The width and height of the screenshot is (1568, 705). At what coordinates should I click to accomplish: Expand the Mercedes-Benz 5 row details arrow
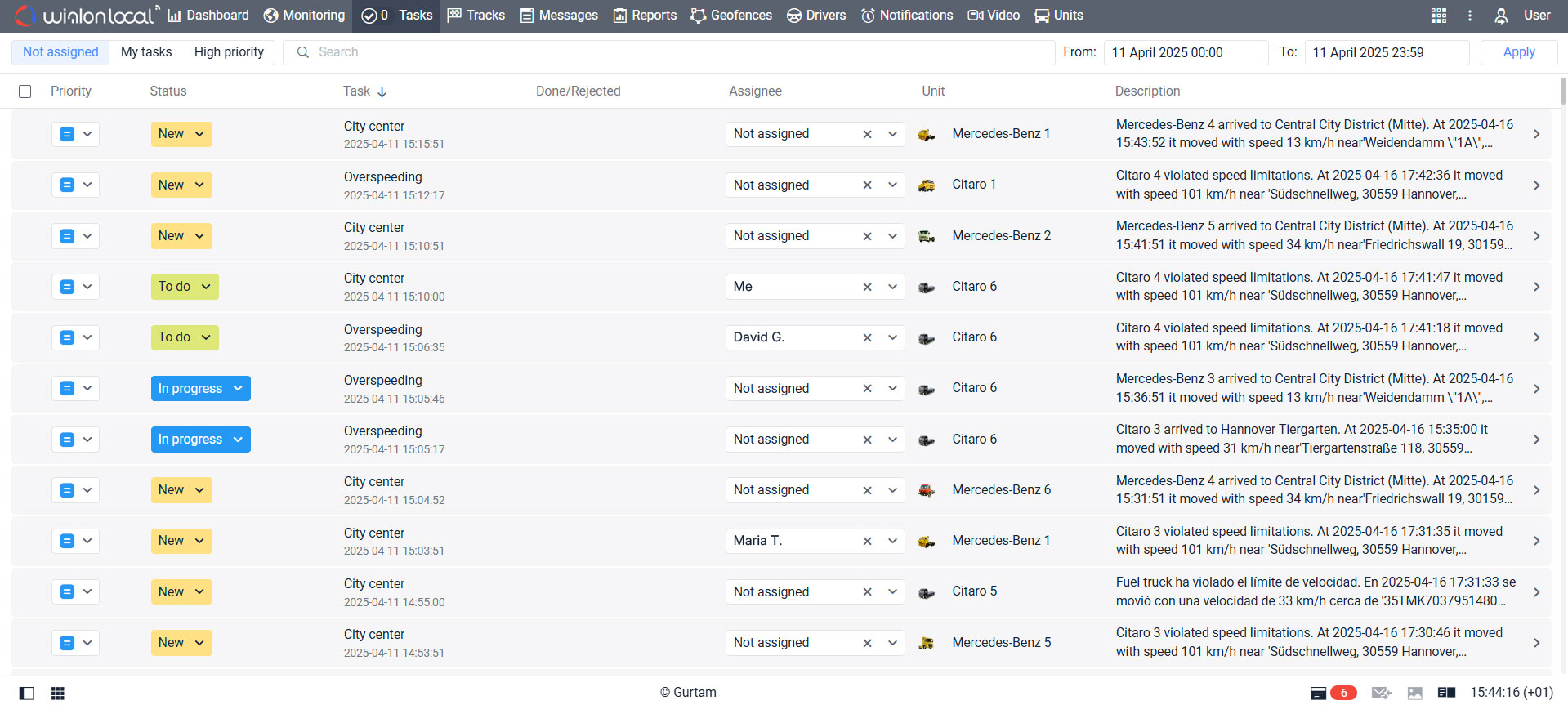[x=1536, y=643]
